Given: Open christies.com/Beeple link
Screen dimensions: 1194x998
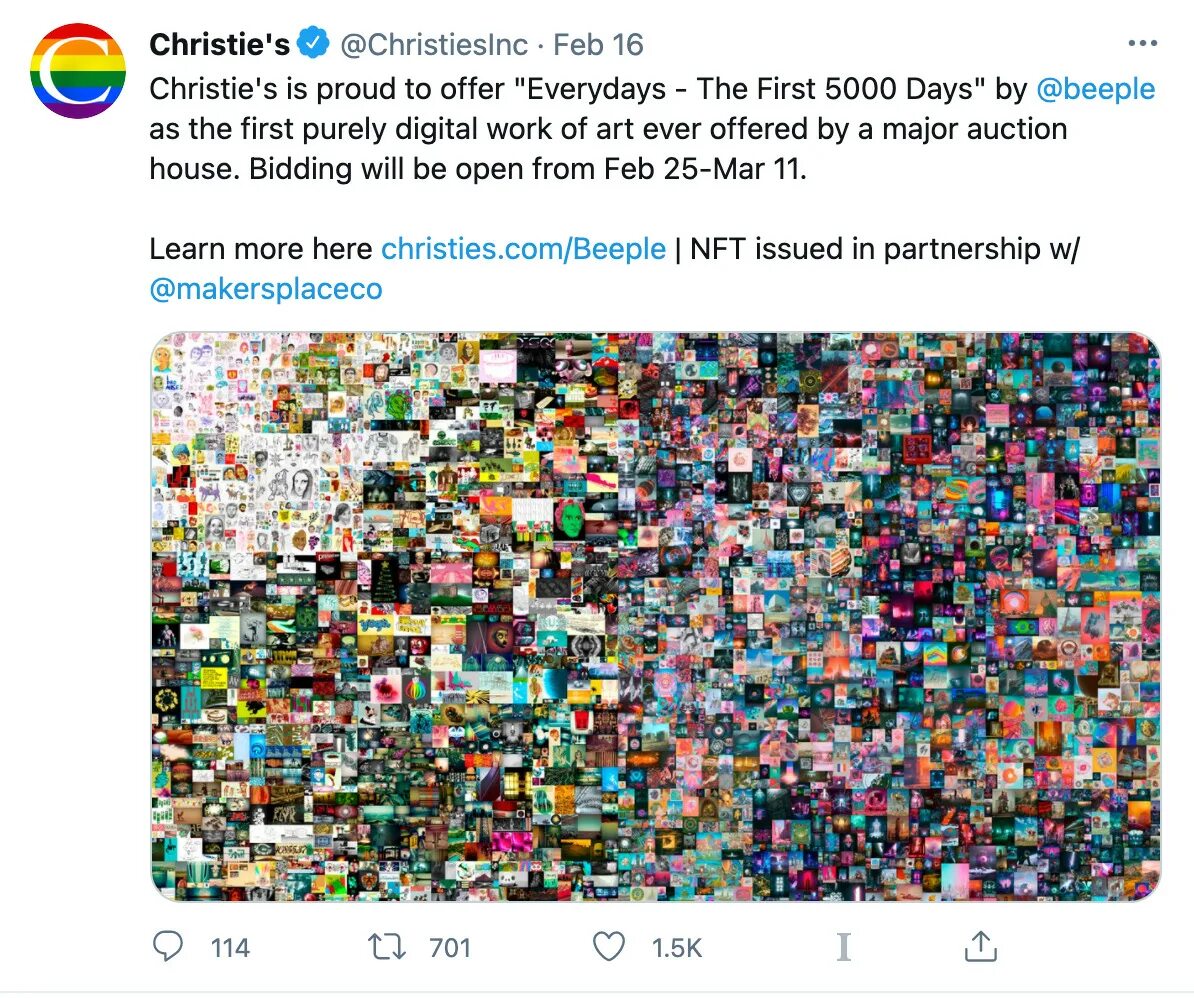Looking at the screenshot, I should pyautogui.click(x=523, y=249).
